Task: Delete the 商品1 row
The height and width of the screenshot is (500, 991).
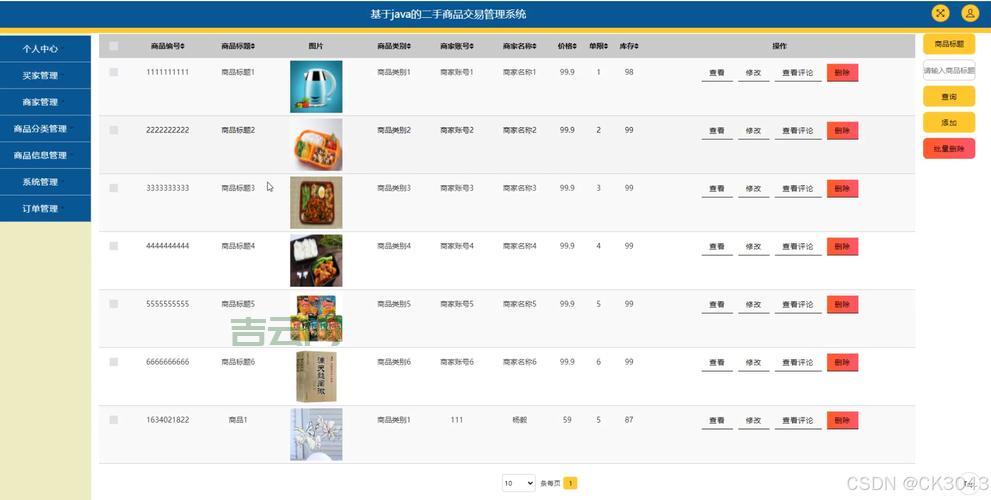Action: 842,420
